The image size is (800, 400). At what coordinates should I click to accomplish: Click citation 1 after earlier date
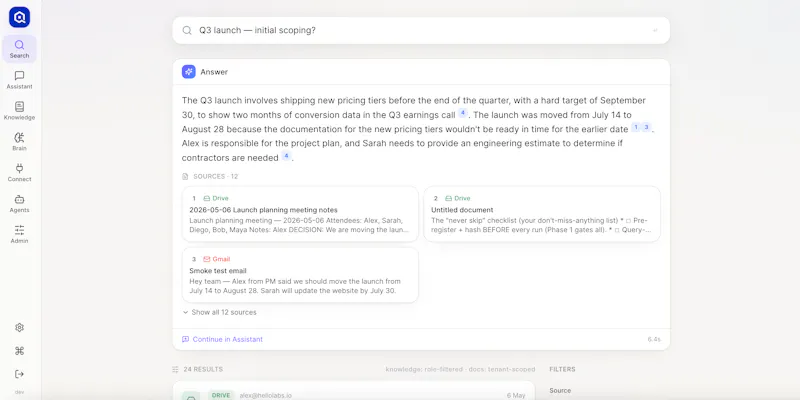click(x=636, y=128)
